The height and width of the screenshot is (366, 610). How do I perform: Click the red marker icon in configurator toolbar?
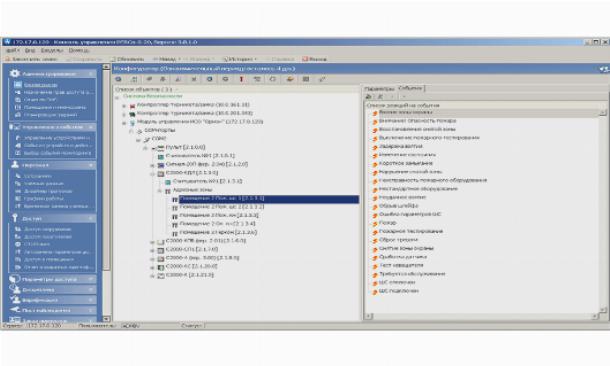(x=241, y=79)
